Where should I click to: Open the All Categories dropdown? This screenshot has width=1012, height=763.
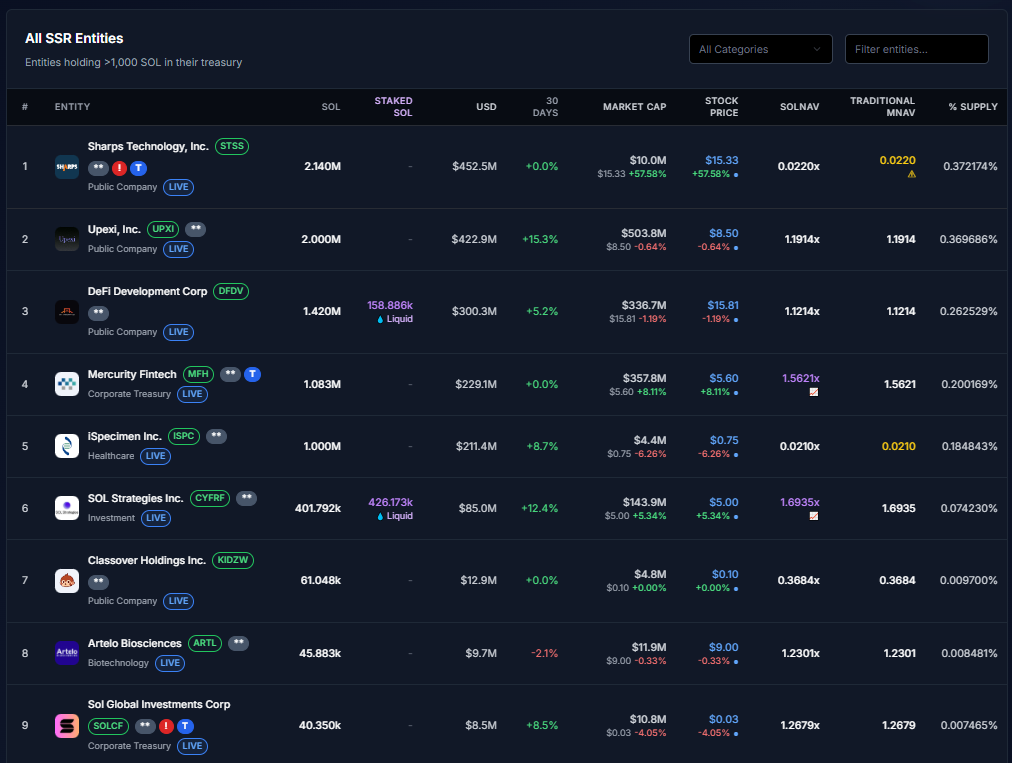click(x=761, y=49)
